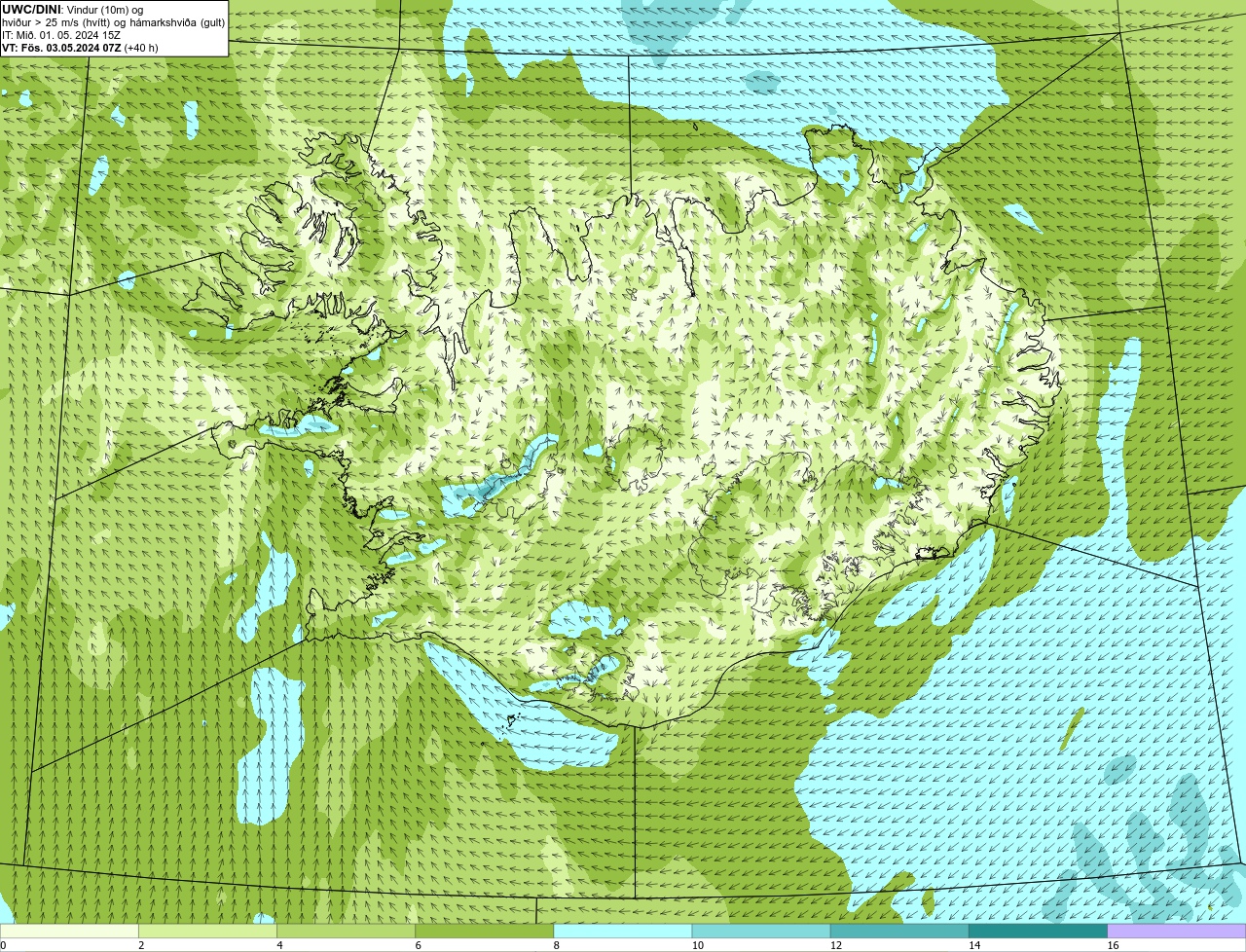The height and width of the screenshot is (952, 1246).
Task: Click the legend value label '4'
Action: pos(279,945)
